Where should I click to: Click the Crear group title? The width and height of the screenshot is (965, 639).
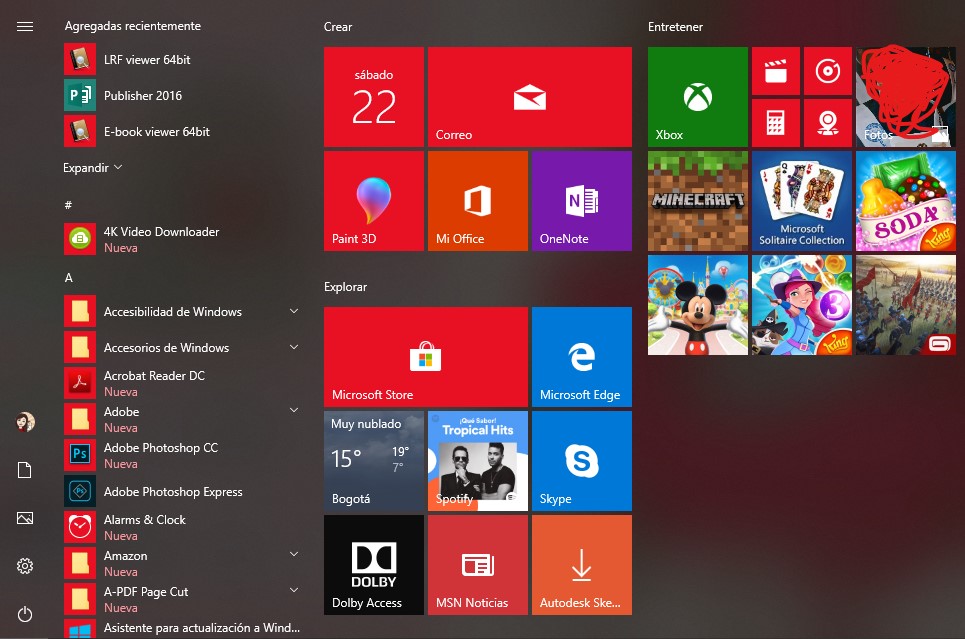point(338,26)
